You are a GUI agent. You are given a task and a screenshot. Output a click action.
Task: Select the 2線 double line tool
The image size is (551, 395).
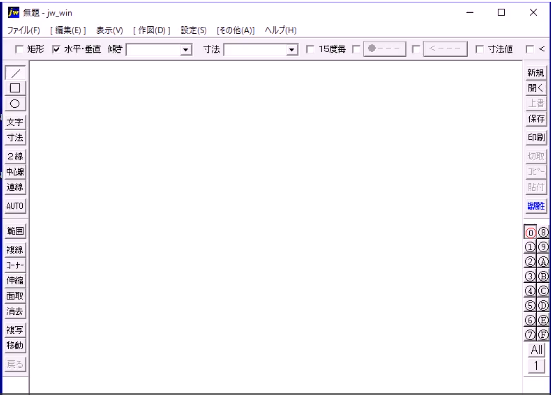click(x=15, y=156)
